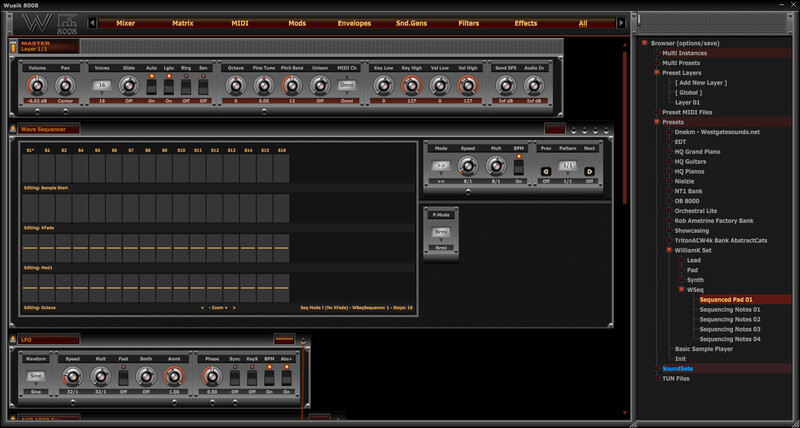This screenshot has width=800, height=428.
Task: Toggle the LFO Fast switch
Action: [x=123, y=378]
